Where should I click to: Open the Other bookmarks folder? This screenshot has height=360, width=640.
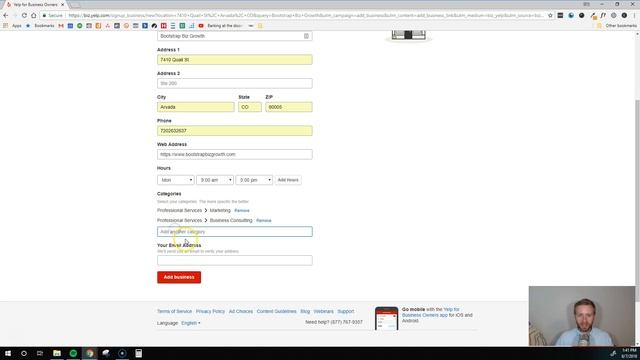click(617, 26)
